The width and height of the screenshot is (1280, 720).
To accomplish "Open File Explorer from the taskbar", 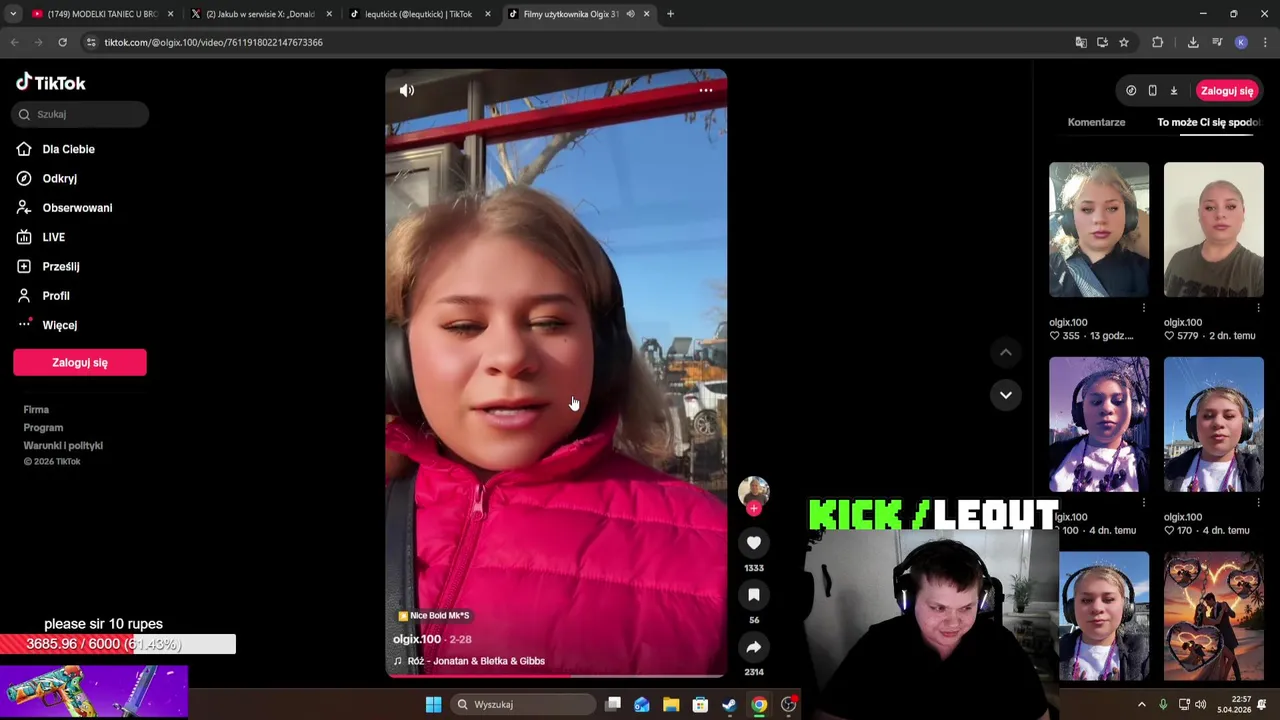I will [671, 704].
